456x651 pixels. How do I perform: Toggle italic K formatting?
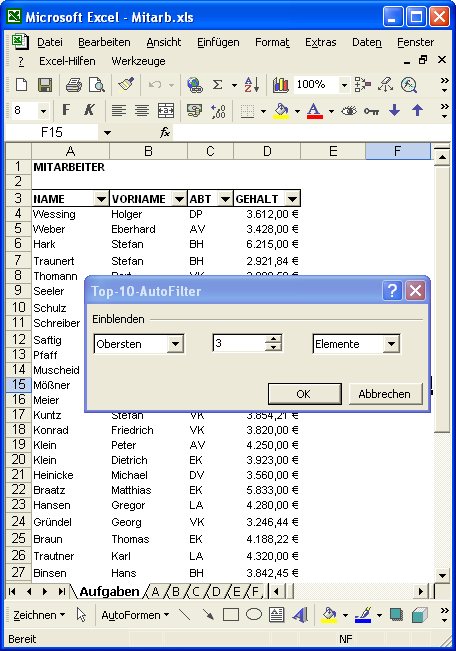(x=88, y=110)
